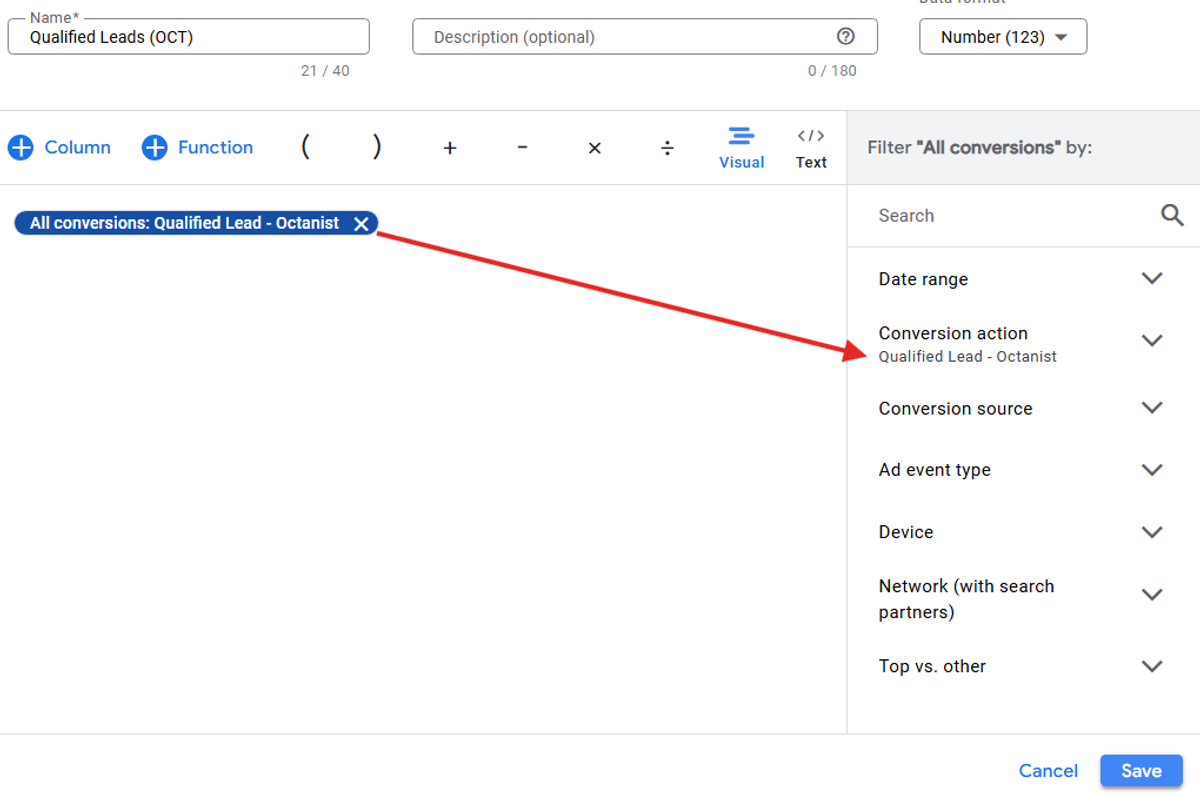Insert the multiplication operator
This screenshot has height=794, width=1200.
pos(594,147)
